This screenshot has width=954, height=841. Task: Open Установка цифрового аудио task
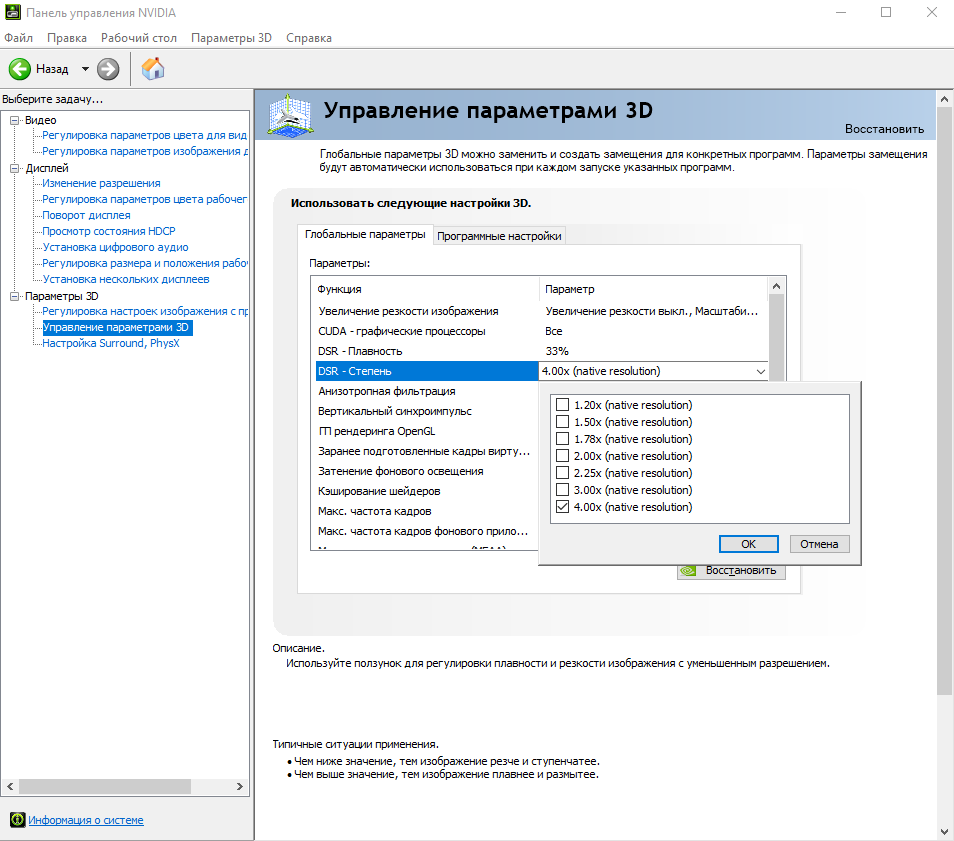(116, 247)
